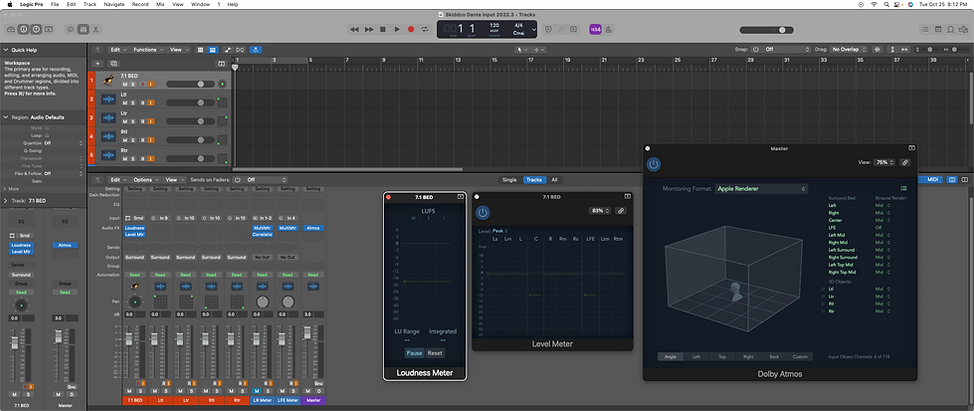Collapse the Quick Help section
The height and width of the screenshot is (411, 974).
pyautogui.click(x=6, y=50)
